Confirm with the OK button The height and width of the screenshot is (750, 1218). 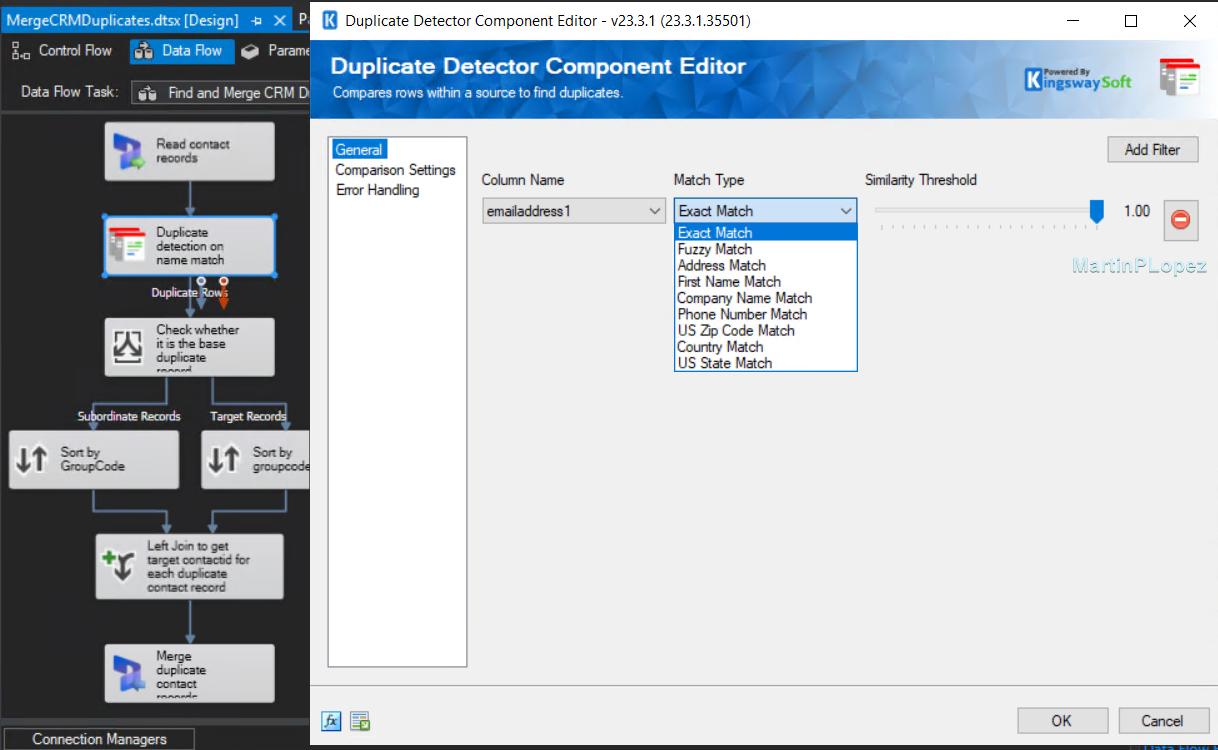point(1062,720)
